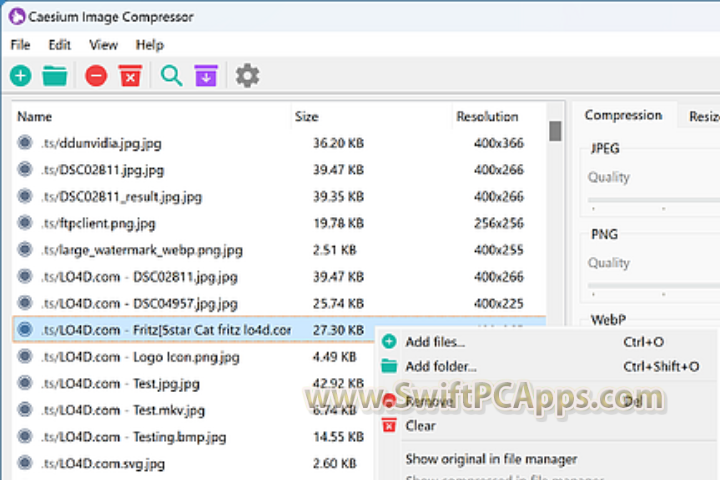Click status icon beside LO4D.com - Test.jpg.jpg

point(25,383)
